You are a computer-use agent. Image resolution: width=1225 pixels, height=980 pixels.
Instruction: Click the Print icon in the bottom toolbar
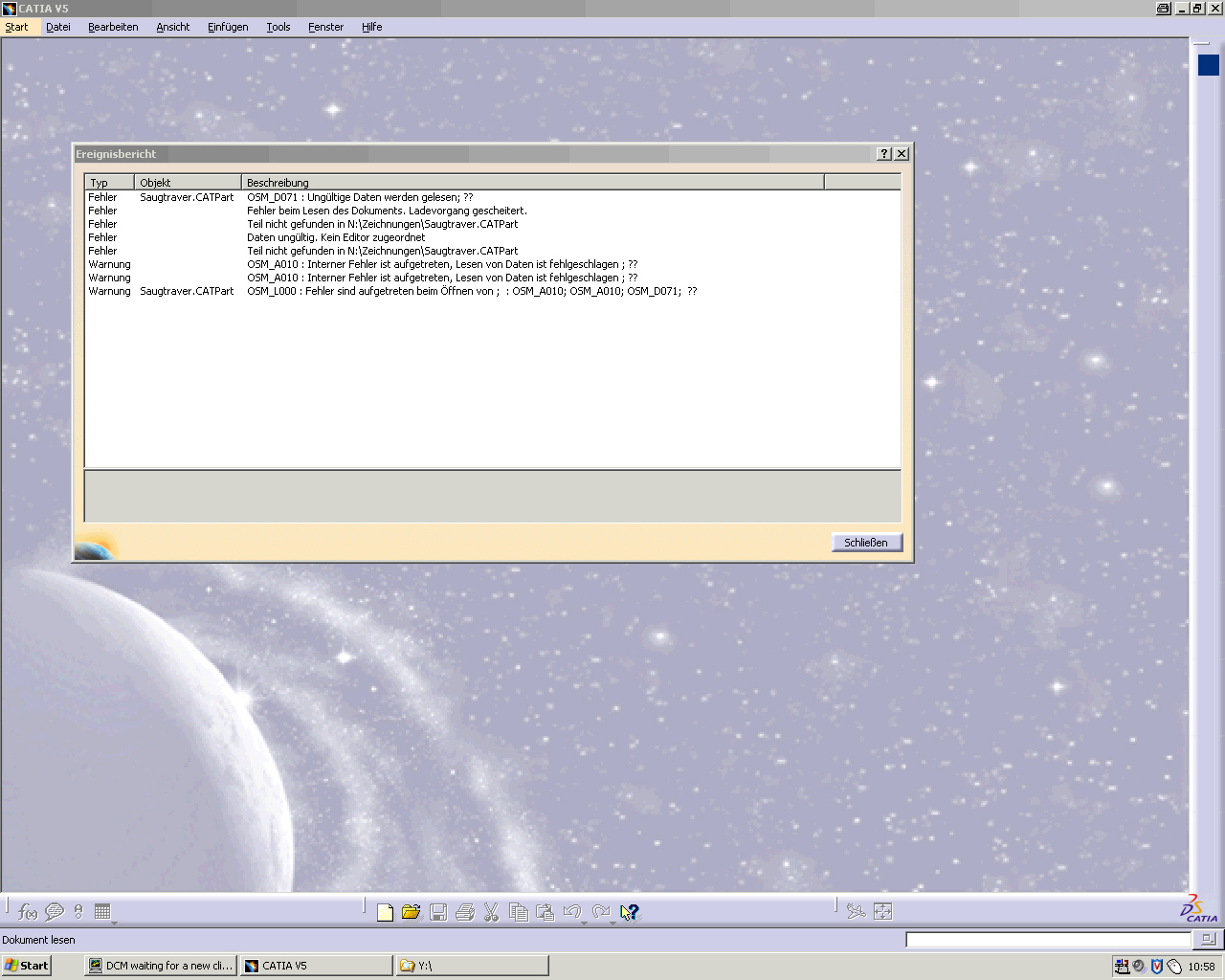coord(465,912)
